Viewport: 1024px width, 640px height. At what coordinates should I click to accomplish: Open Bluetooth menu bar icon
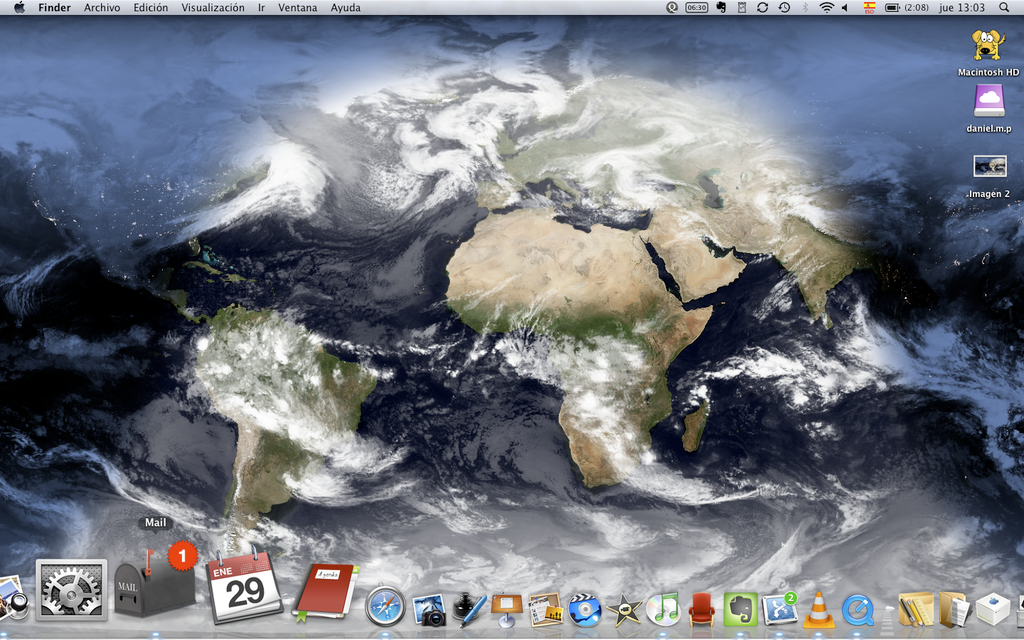805,8
